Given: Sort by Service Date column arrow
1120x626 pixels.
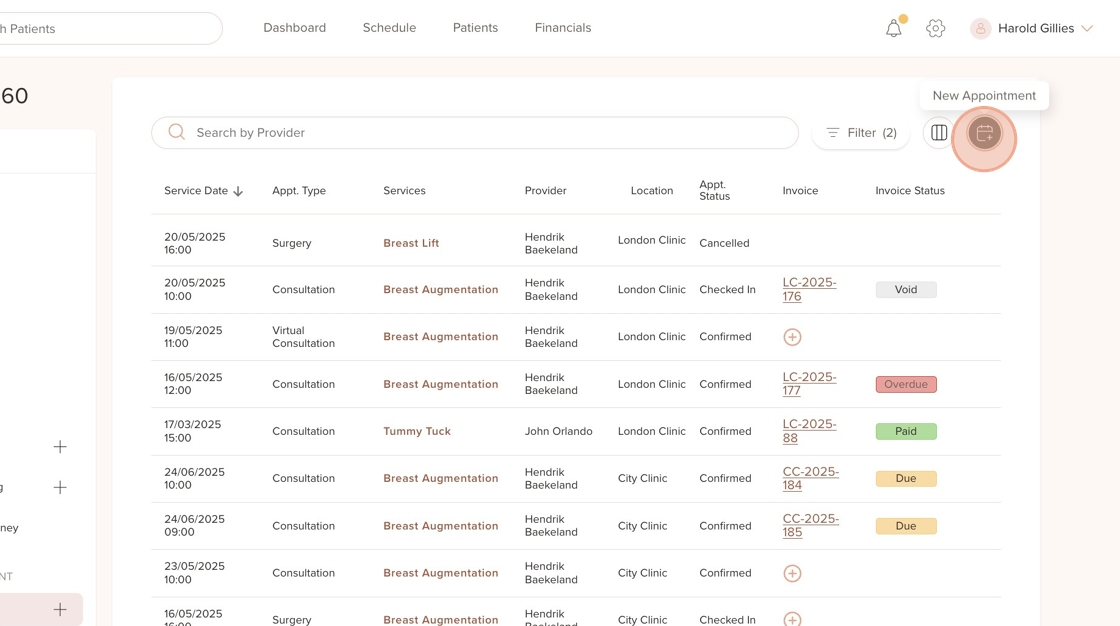Looking at the screenshot, I should [x=238, y=191].
